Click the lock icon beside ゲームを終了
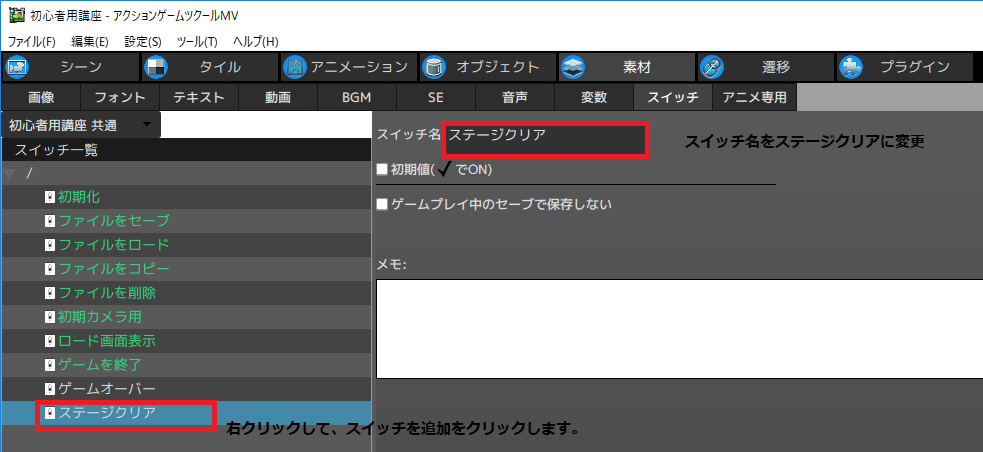The image size is (983, 452). [x=50, y=365]
